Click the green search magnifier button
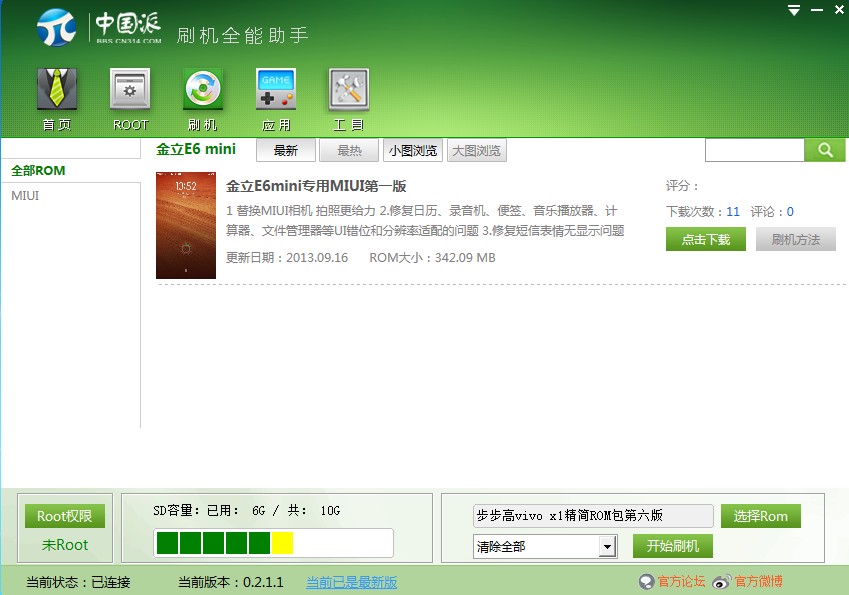 pyautogui.click(x=825, y=150)
